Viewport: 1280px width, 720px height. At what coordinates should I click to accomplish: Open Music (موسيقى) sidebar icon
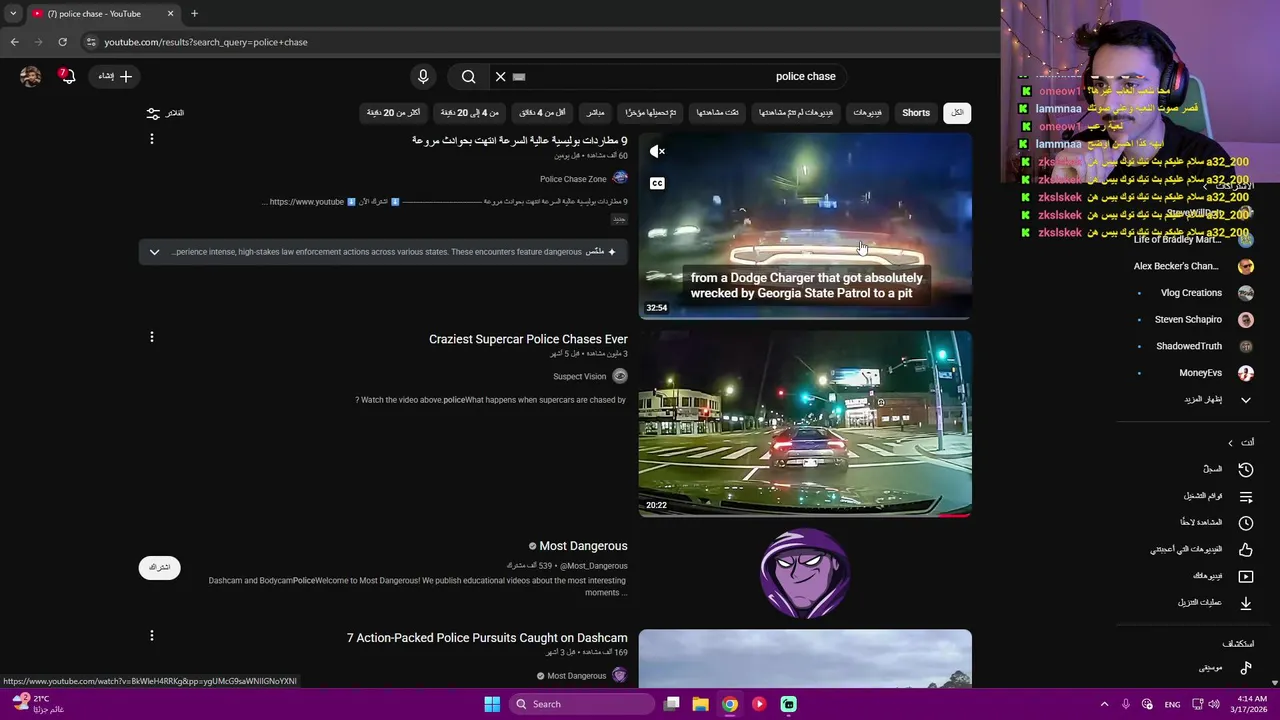pyautogui.click(x=1246, y=667)
